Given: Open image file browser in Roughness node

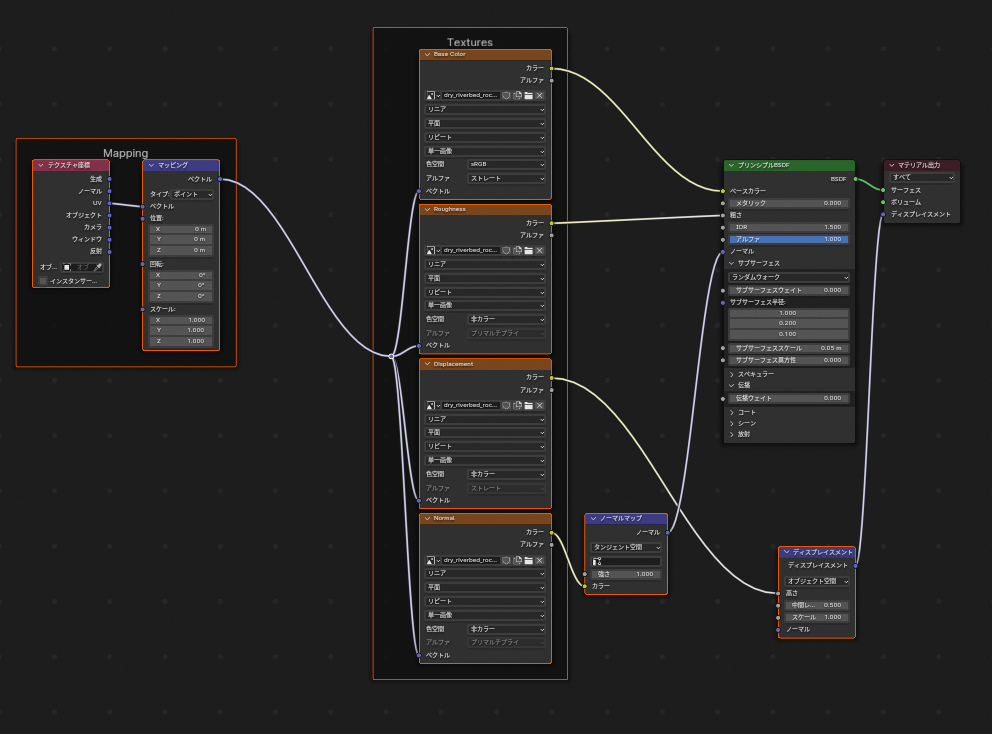Looking at the screenshot, I should (x=528, y=250).
